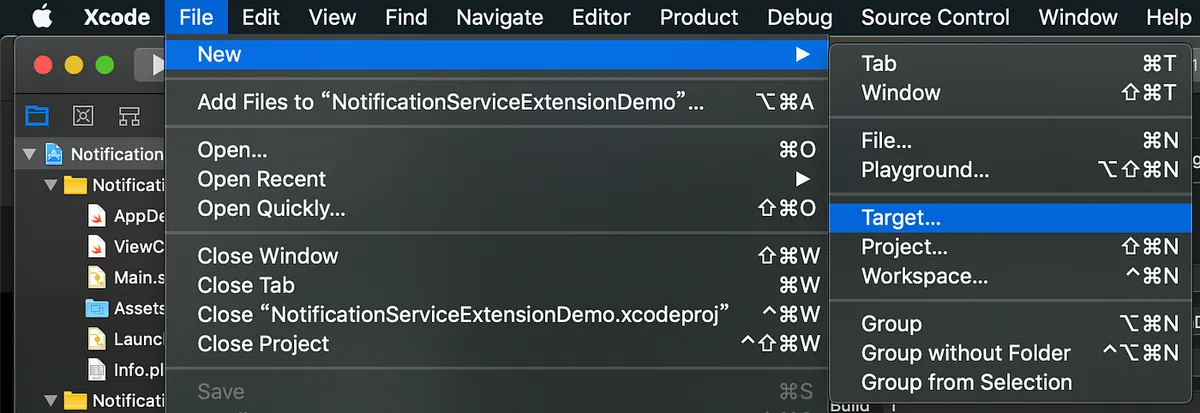Image resolution: width=1200 pixels, height=413 pixels.
Task: Show the Project navigator folder icon
Action: click(x=37, y=115)
